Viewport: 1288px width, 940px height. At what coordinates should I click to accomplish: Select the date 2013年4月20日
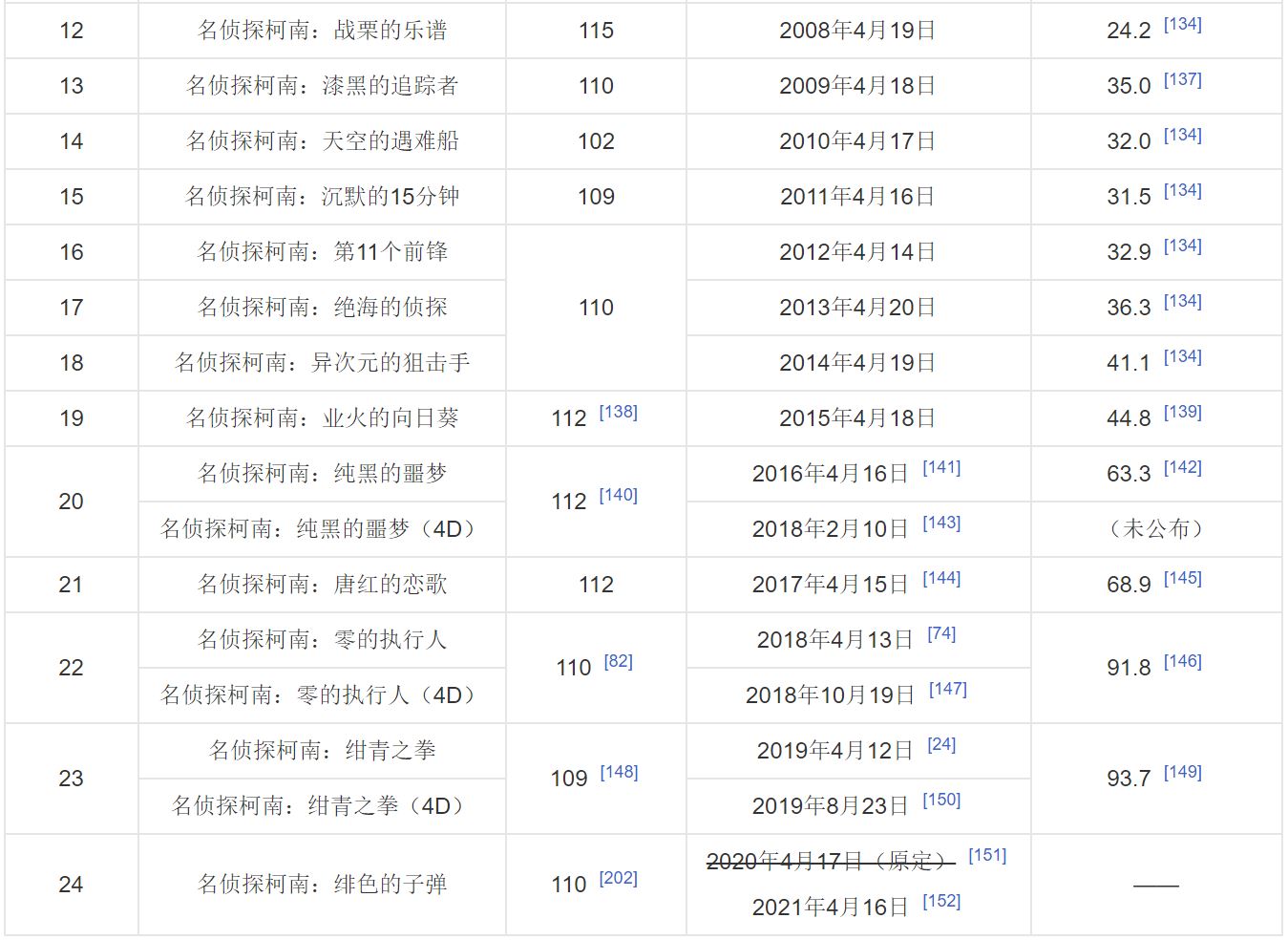(857, 308)
